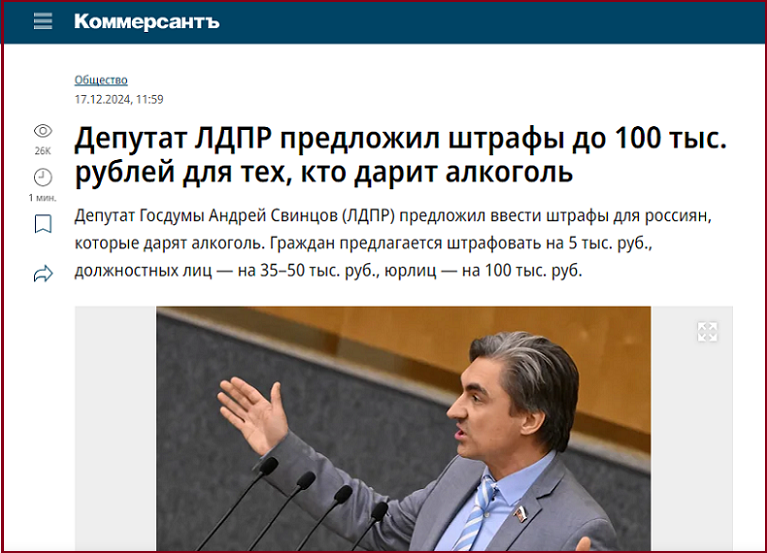The height and width of the screenshot is (553, 767).
Task: Click the 17.12.2024, 11:59 timestamp
Action: pos(119,99)
